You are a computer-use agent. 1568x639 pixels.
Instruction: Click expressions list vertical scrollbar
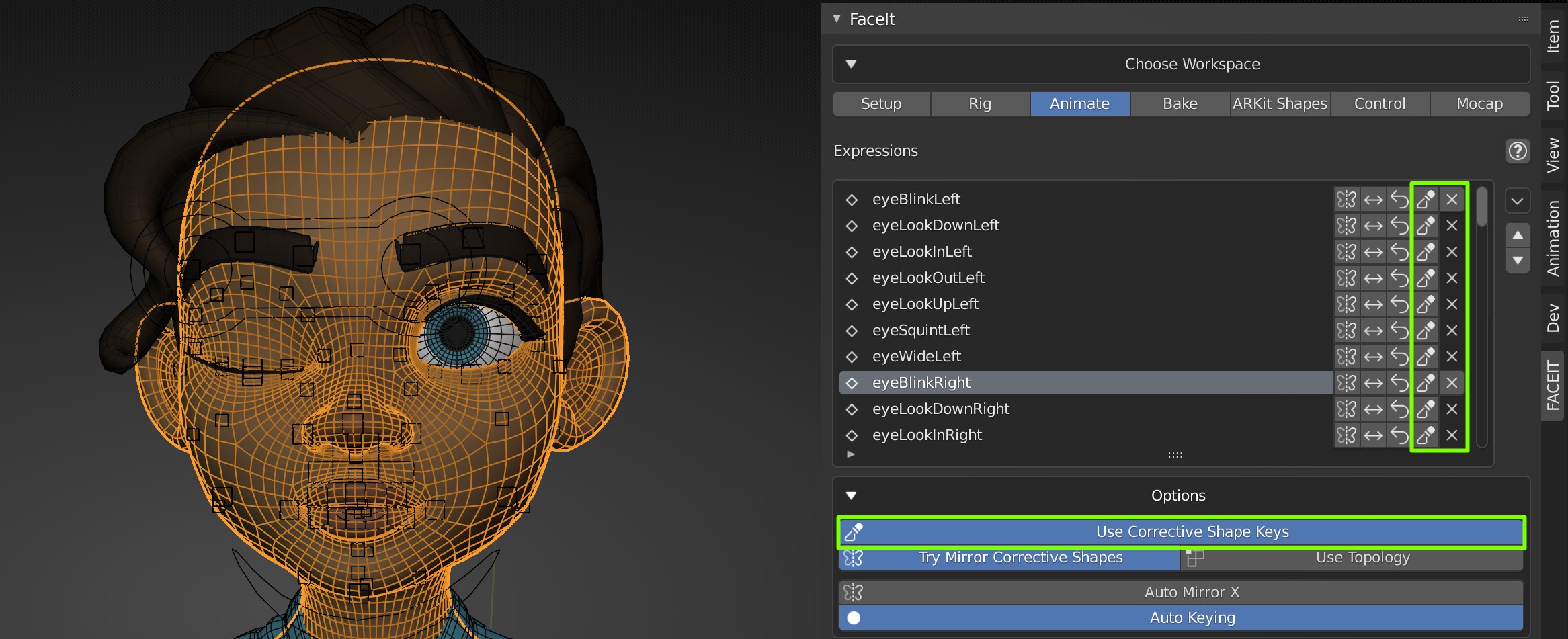(1482, 207)
